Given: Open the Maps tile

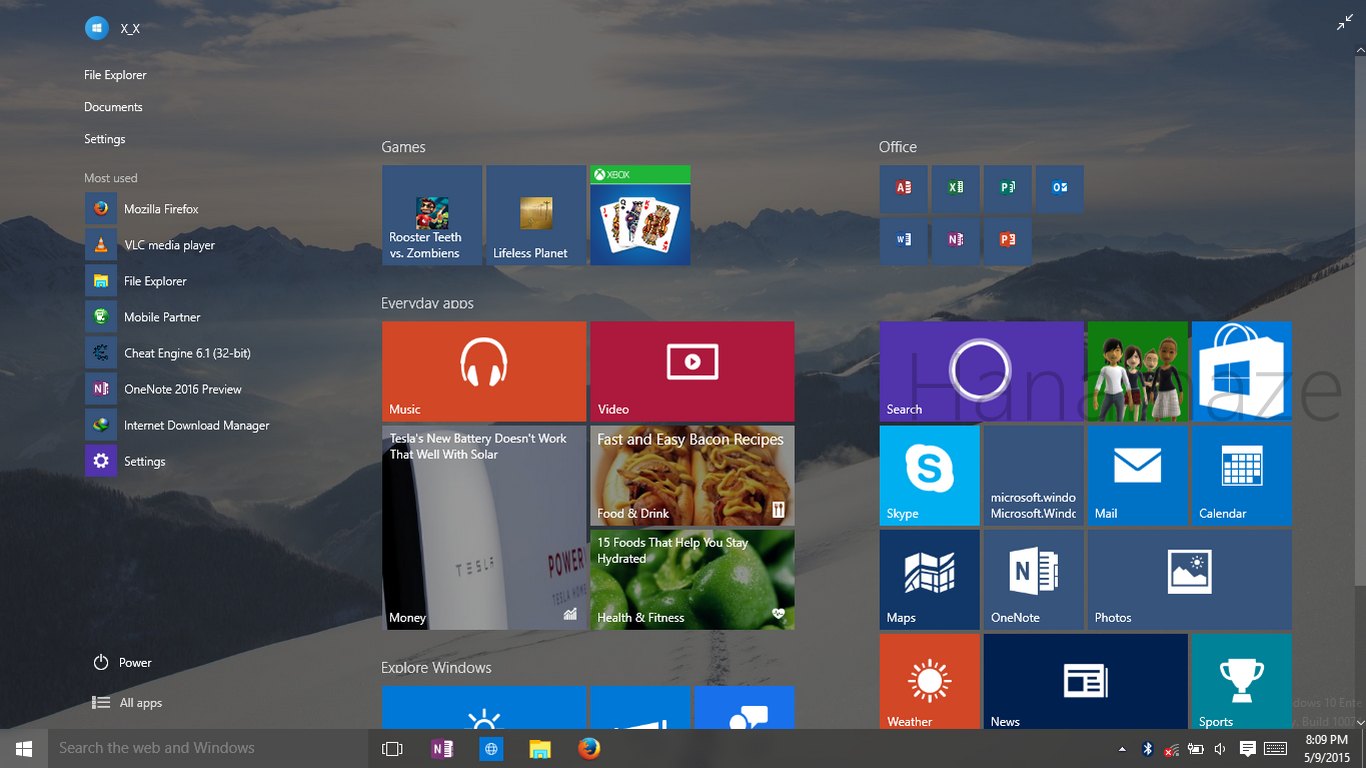Looking at the screenshot, I should (x=929, y=579).
